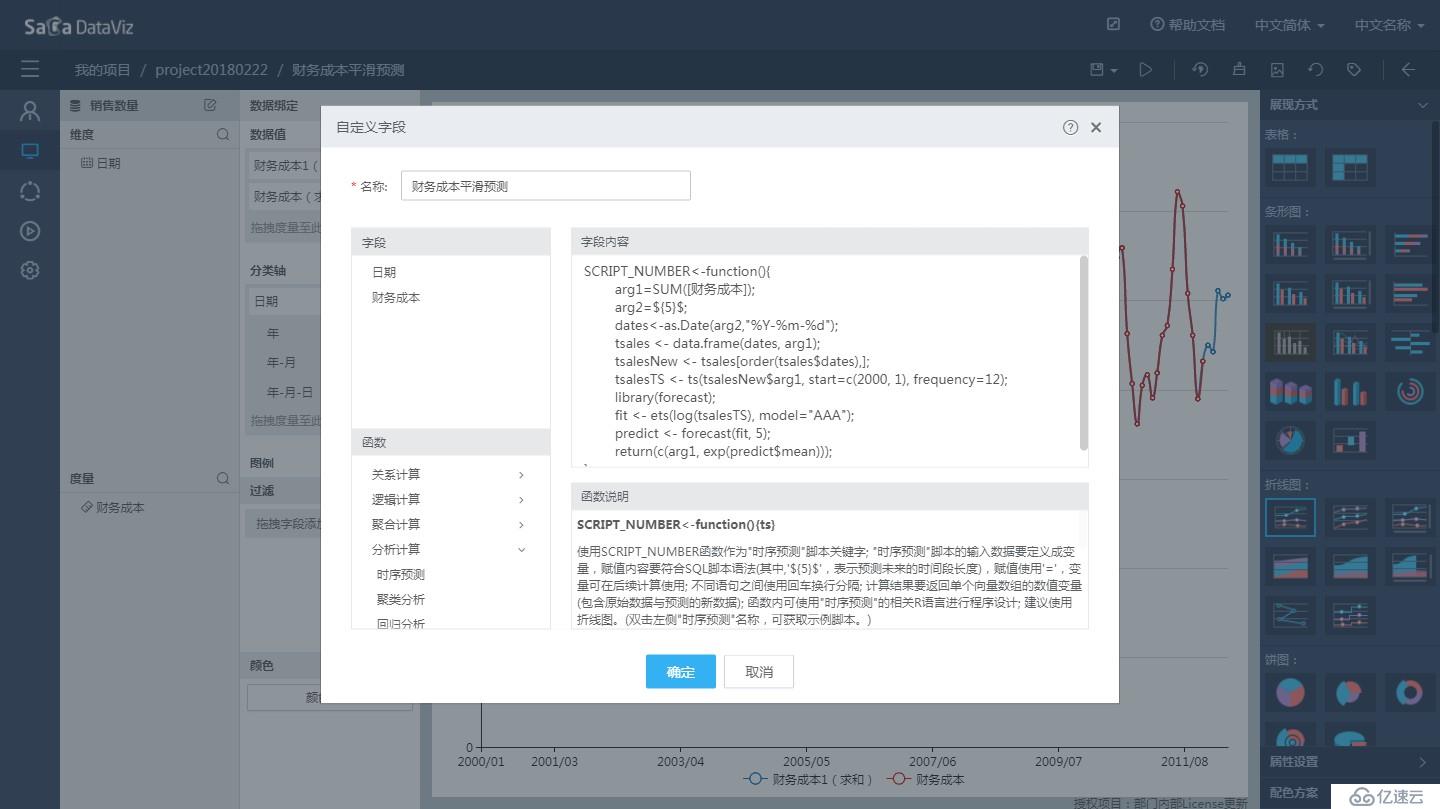Select the step line chart thumbnail
The width and height of the screenshot is (1440, 809).
(1350, 615)
